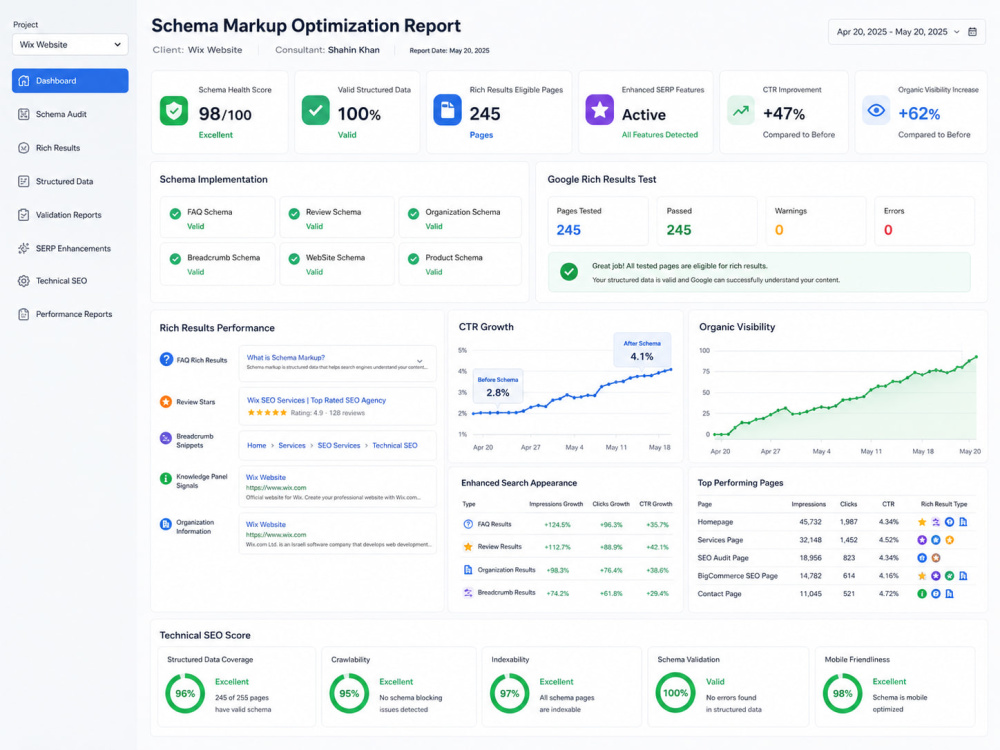This screenshot has height=750, width=1000.
Task: Click the calendar icon beside the date range
Action: (x=973, y=32)
